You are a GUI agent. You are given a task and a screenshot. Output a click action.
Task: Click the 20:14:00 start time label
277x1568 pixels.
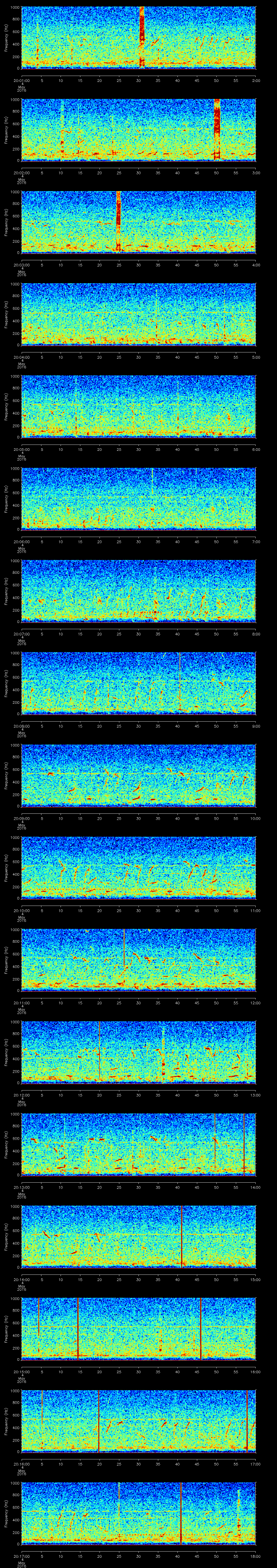(x=21, y=1279)
